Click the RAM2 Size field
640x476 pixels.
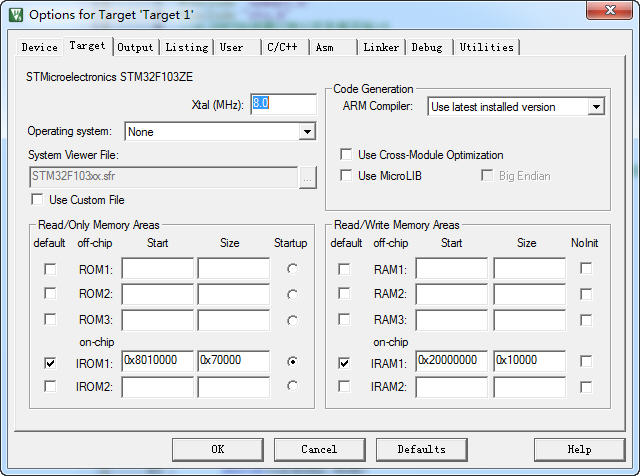point(529,294)
